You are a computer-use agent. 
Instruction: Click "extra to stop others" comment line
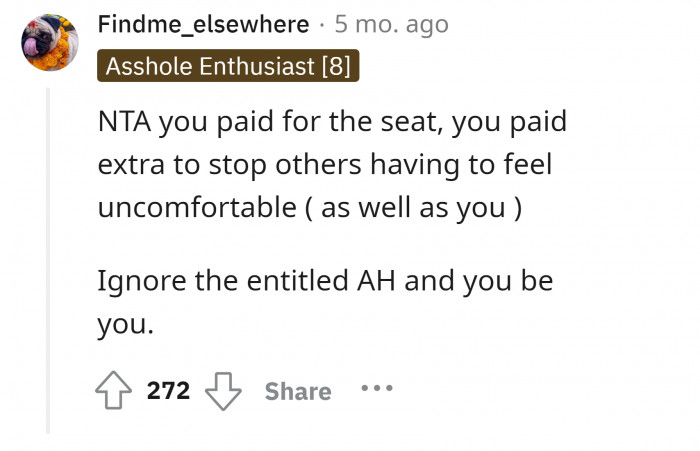226,165
